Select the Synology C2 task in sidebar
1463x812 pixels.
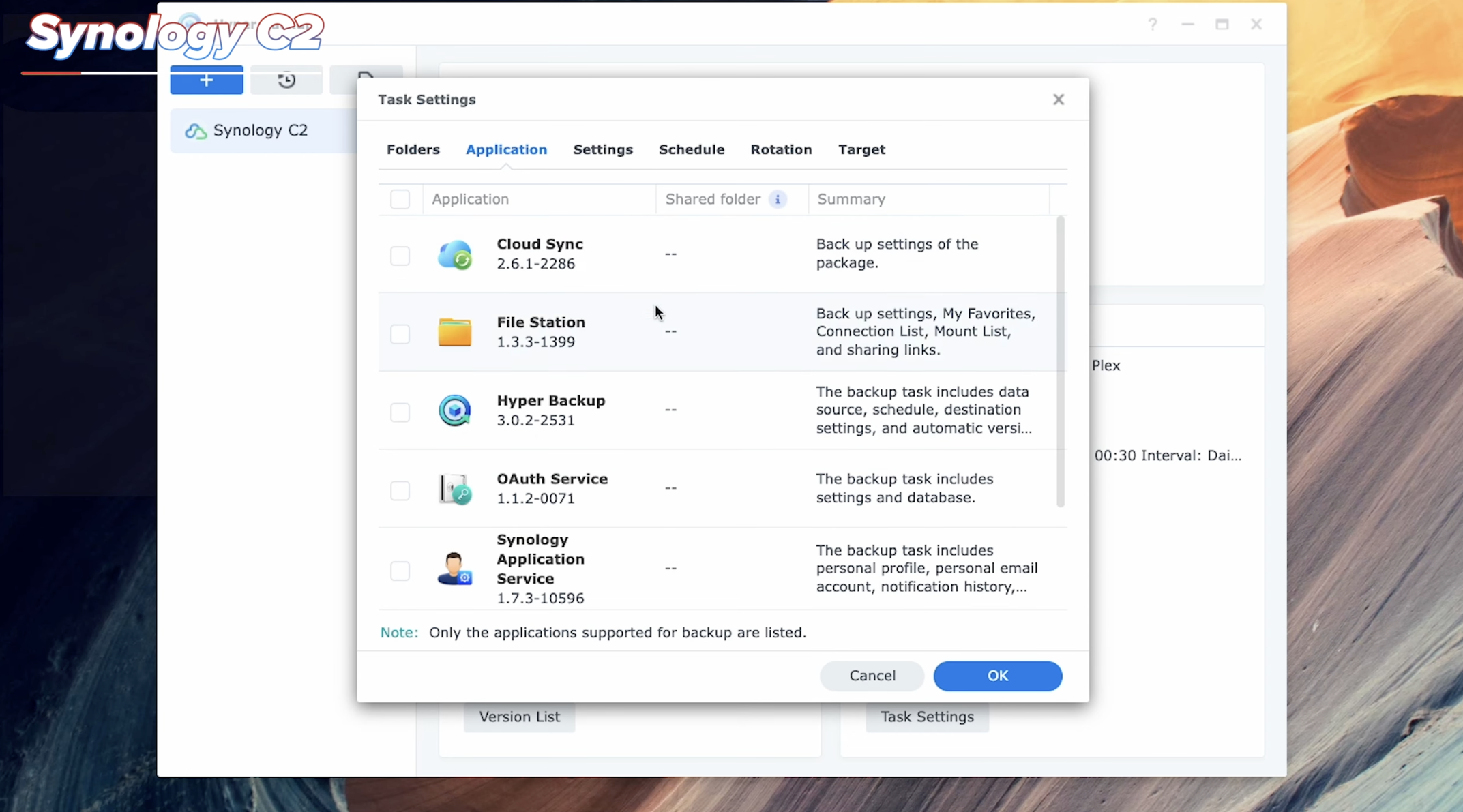point(260,130)
